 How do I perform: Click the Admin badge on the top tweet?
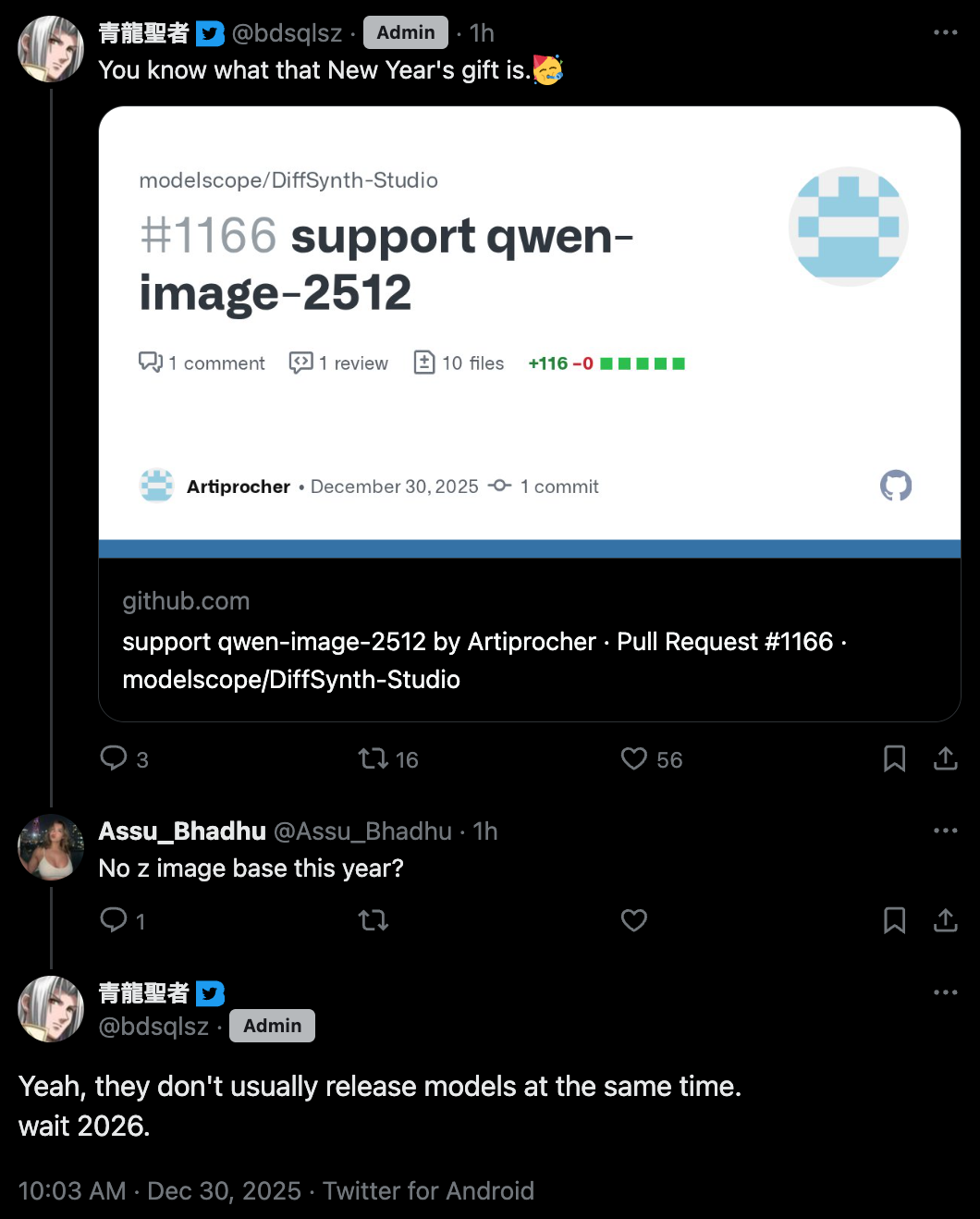[x=406, y=32]
